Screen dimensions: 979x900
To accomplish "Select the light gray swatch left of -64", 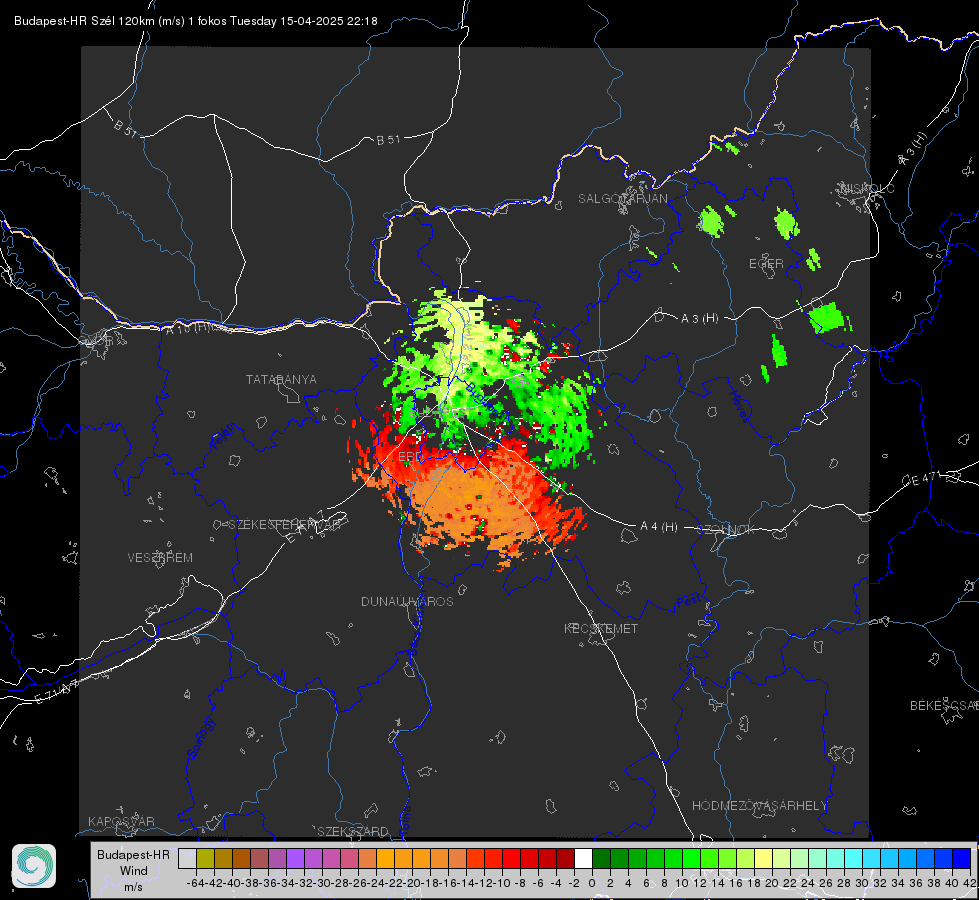I will click(x=187, y=858).
